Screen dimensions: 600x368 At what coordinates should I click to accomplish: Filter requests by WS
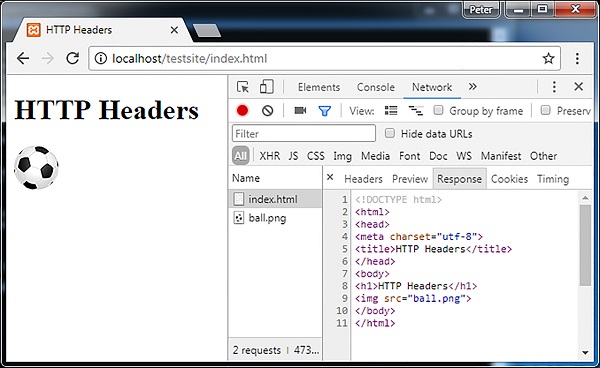tap(464, 156)
